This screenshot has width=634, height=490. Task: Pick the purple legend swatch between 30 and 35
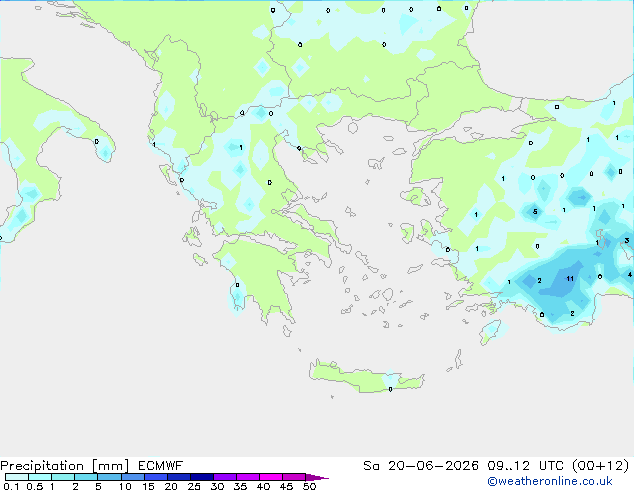coord(225,477)
